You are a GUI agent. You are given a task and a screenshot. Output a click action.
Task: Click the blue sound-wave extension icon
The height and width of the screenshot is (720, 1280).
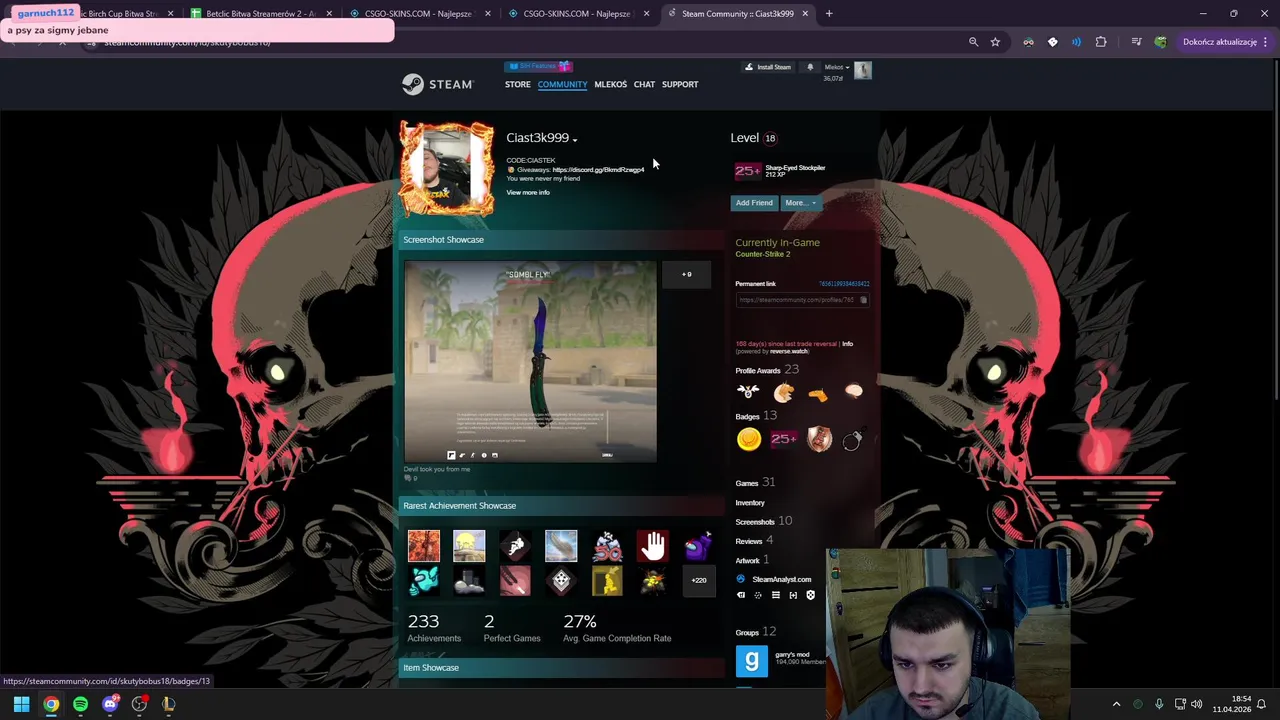(x=1076, y=42)
